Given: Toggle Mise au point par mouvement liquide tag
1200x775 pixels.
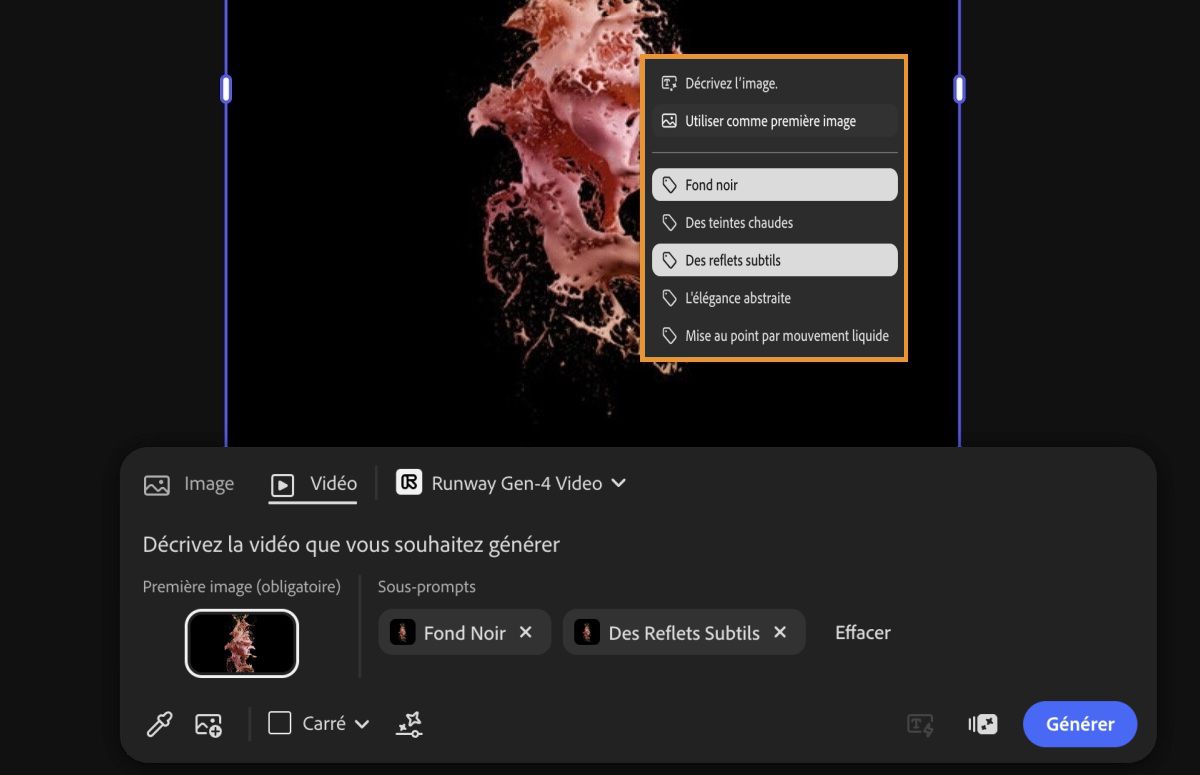Looking at the screenshot, I should pyautogui.click(x=774, y=336).
